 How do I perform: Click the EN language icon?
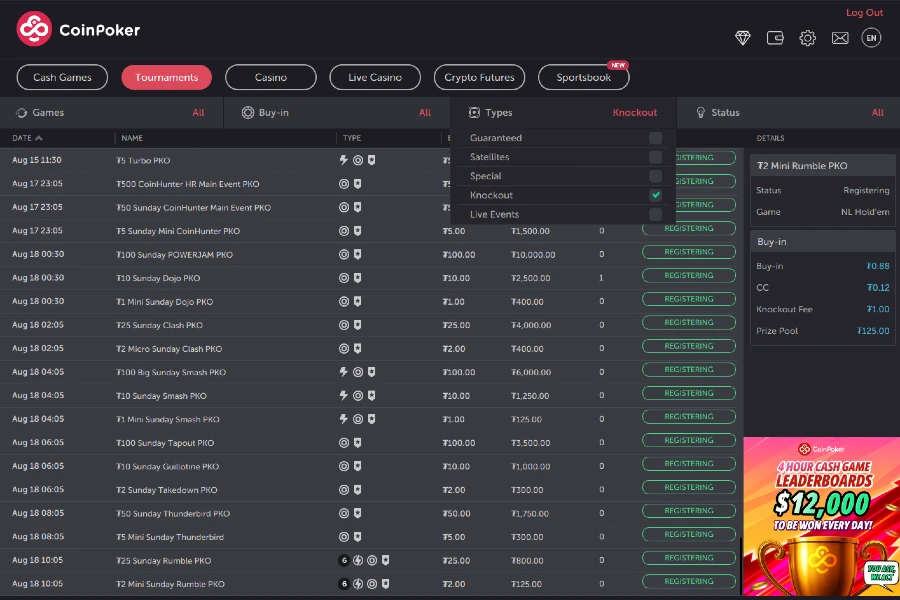[x=870, y=38]
